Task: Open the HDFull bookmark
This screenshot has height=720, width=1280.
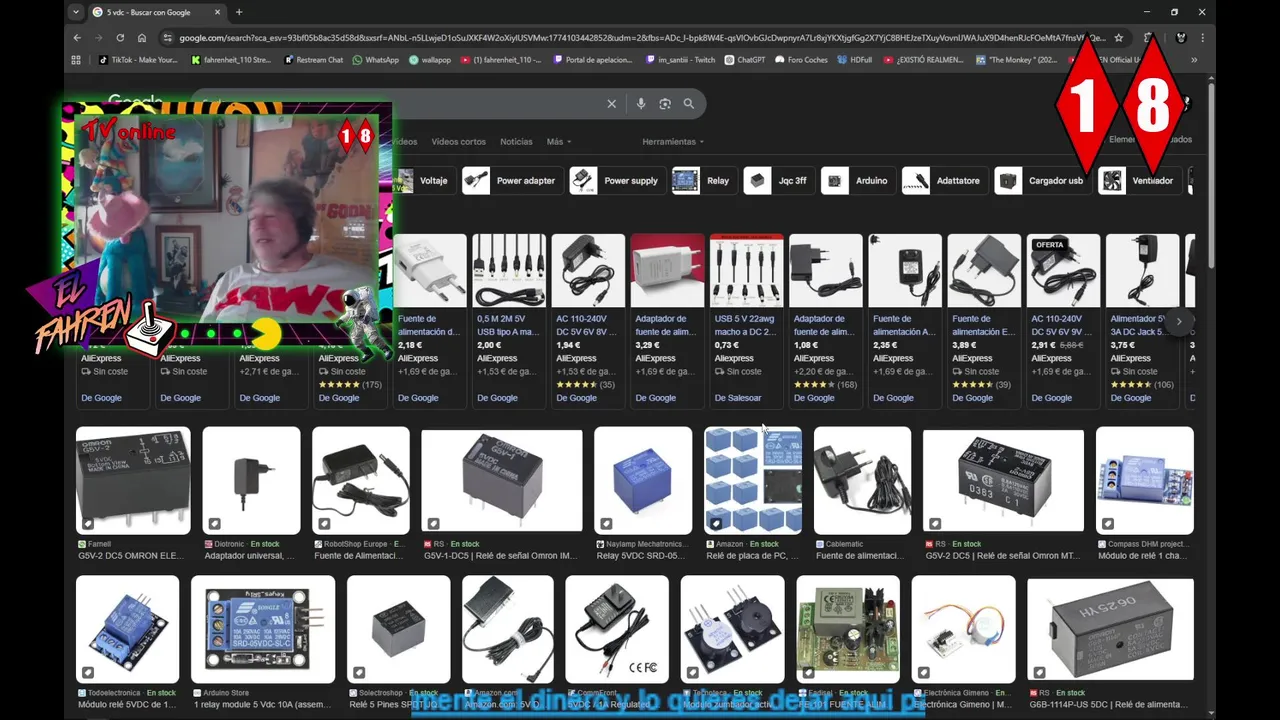Action: click(855, 60)
